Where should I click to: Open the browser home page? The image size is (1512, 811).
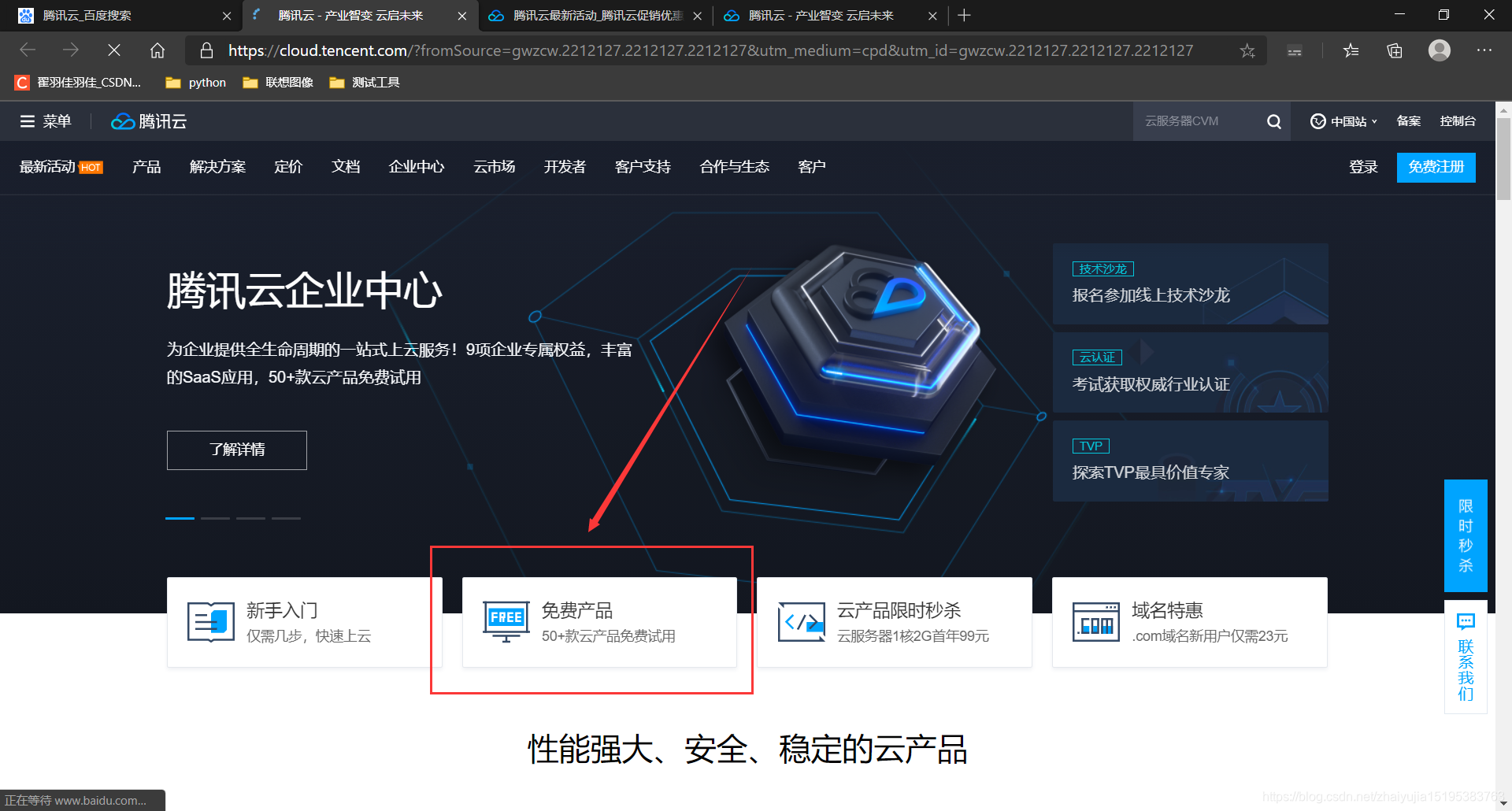(x=157, y=50)
